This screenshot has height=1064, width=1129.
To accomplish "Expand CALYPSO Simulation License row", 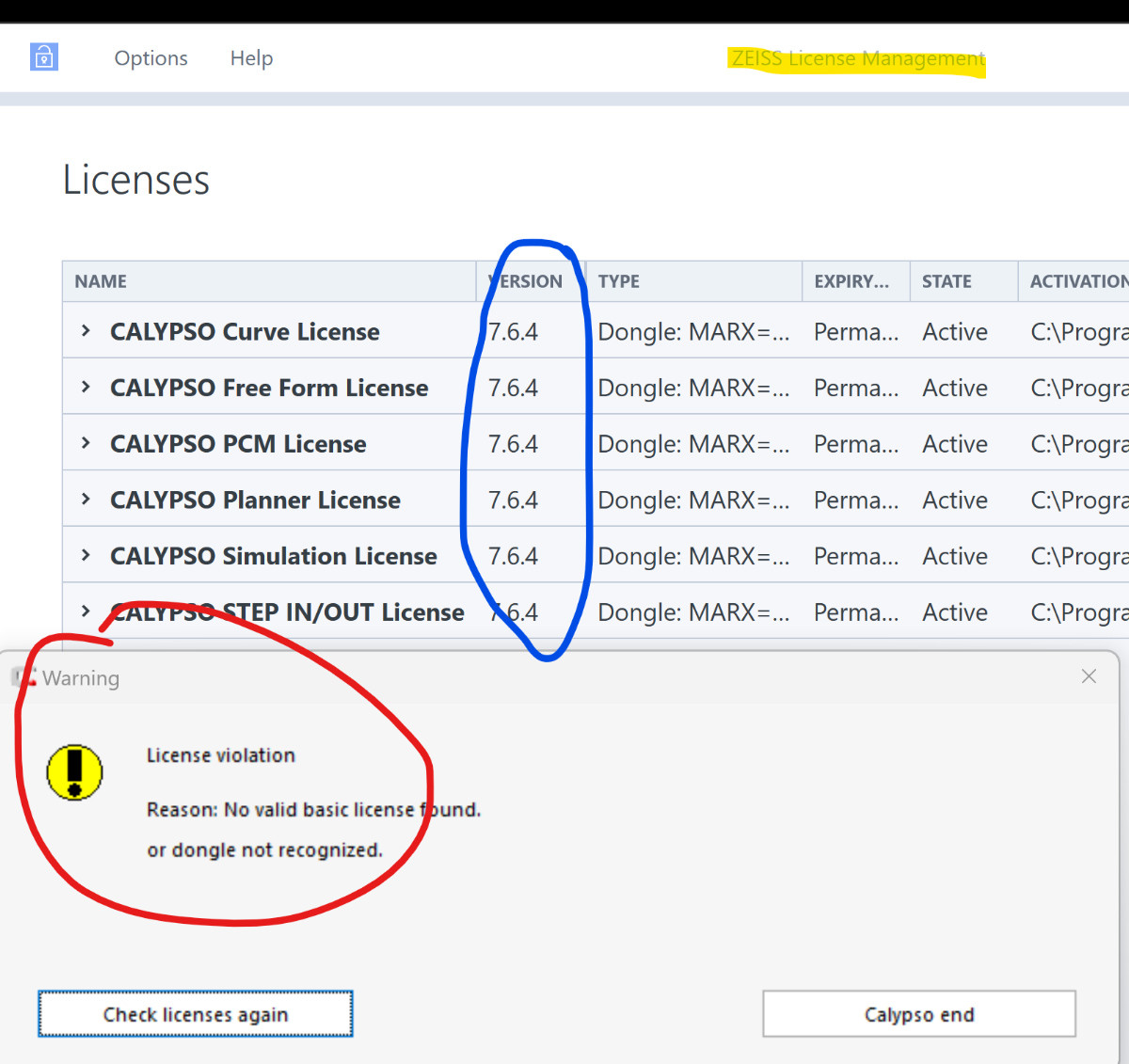I will pos(86,555).
